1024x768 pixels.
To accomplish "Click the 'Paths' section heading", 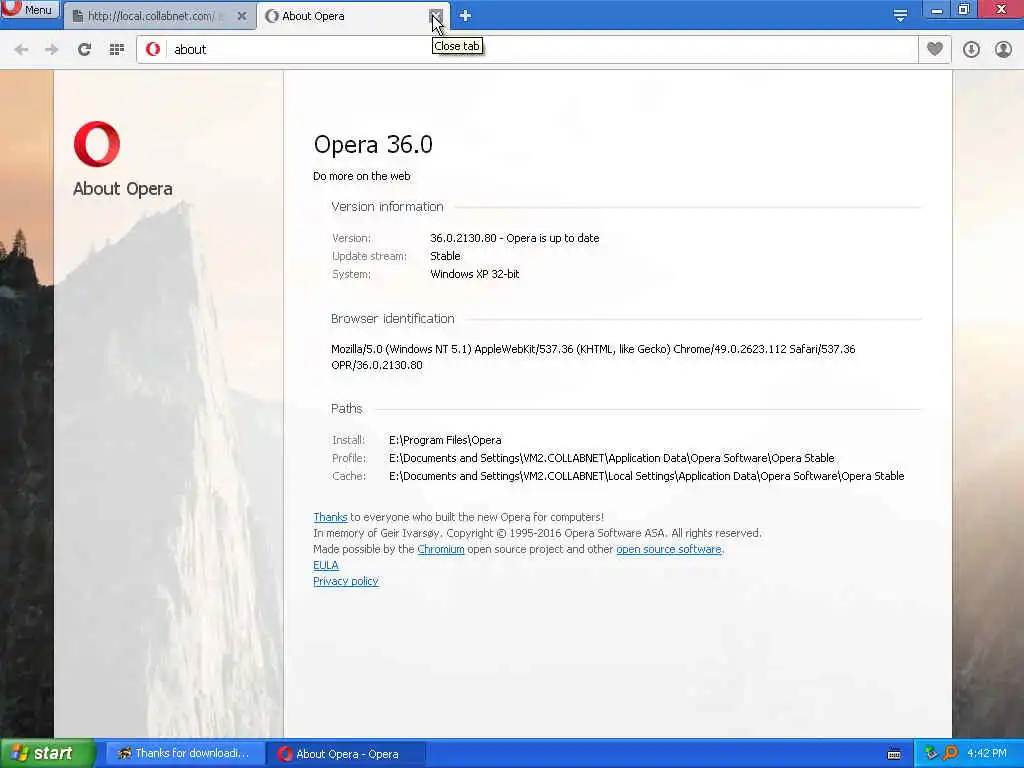I will [x=346, y=409].
